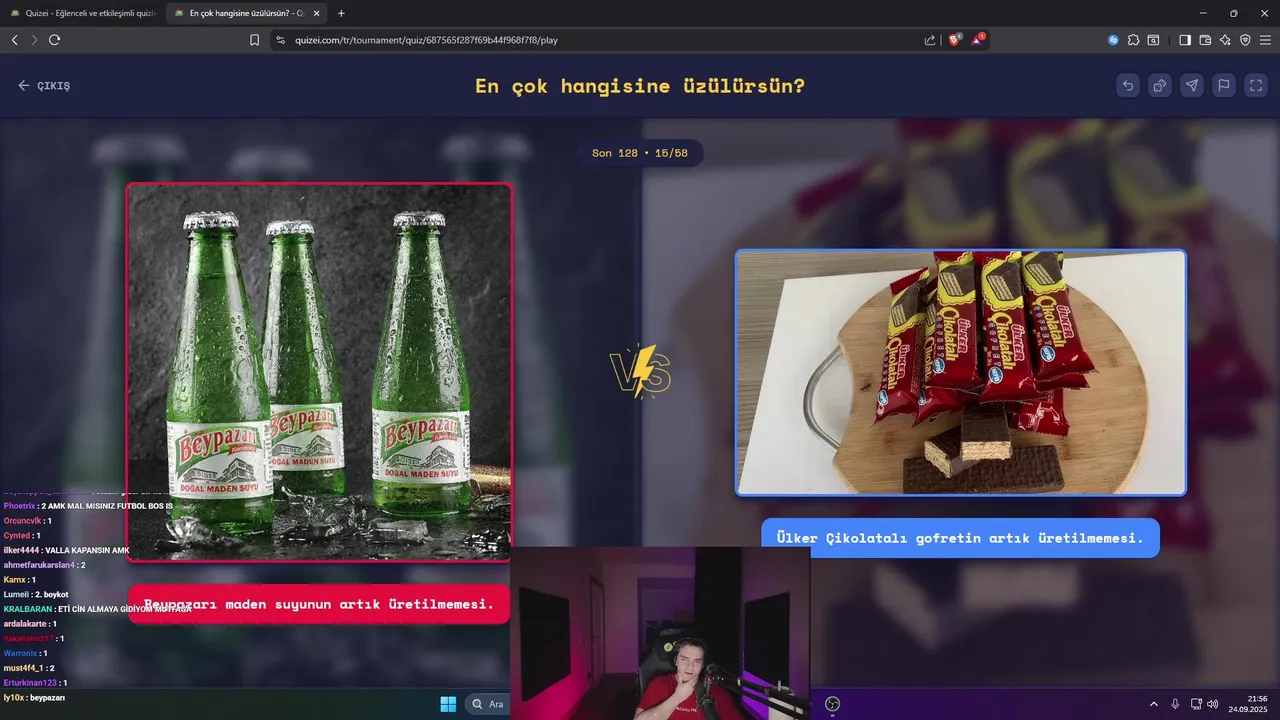Screen dimensions: 1280x720
Task: Click chat username 'Cynted'
Action: click(17, 535)
